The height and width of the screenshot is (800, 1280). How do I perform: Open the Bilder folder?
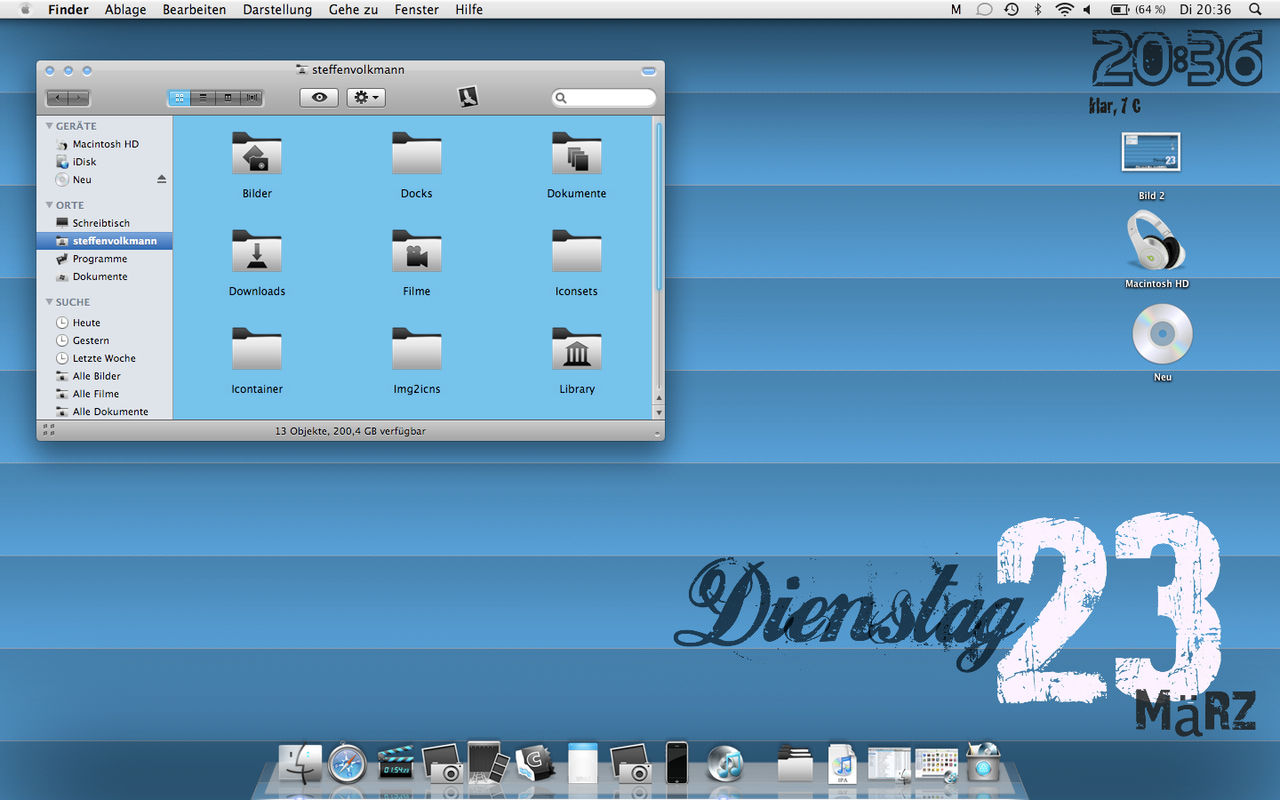click(x=257, y=154)
